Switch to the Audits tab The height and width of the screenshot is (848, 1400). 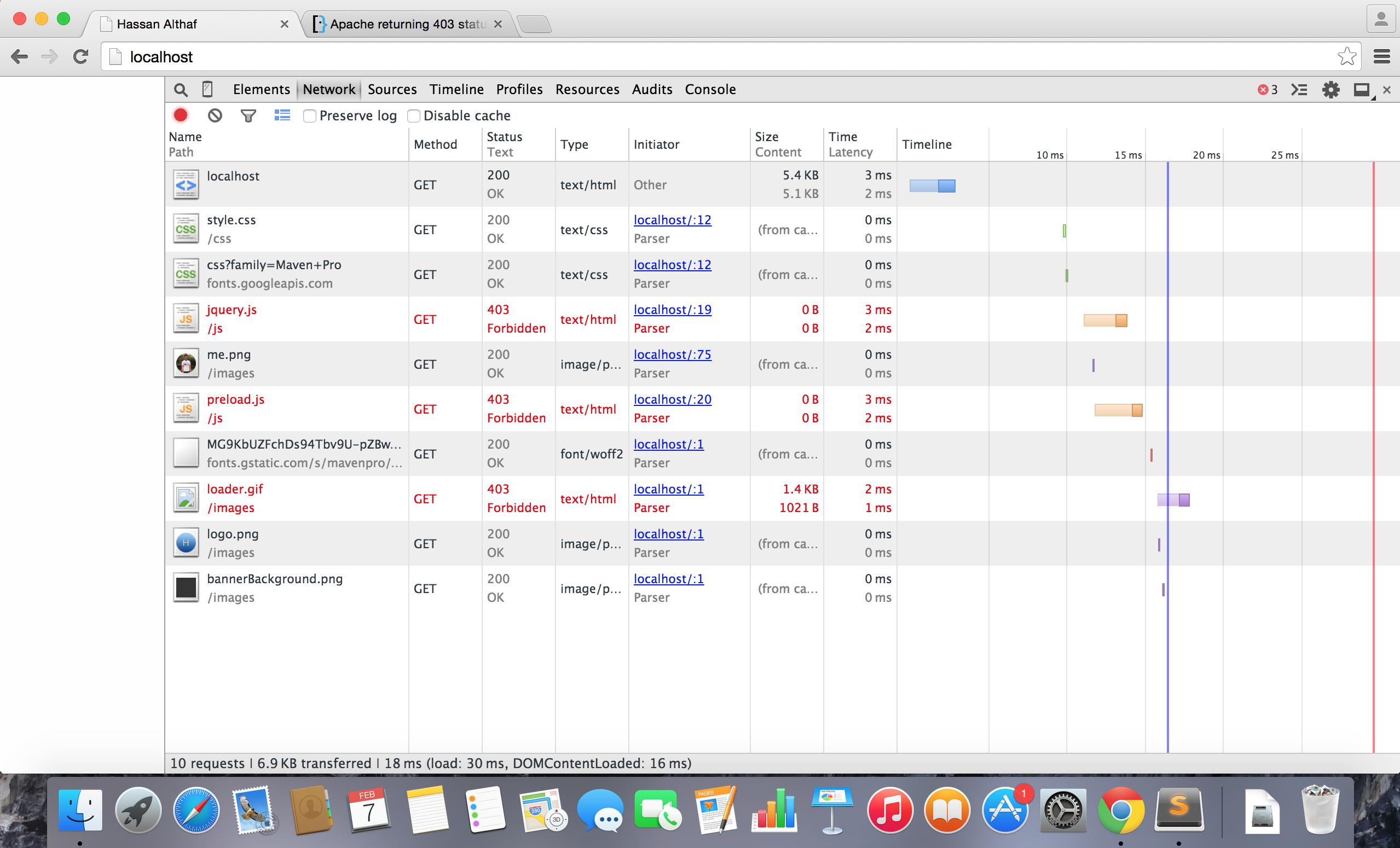point(652,89)
